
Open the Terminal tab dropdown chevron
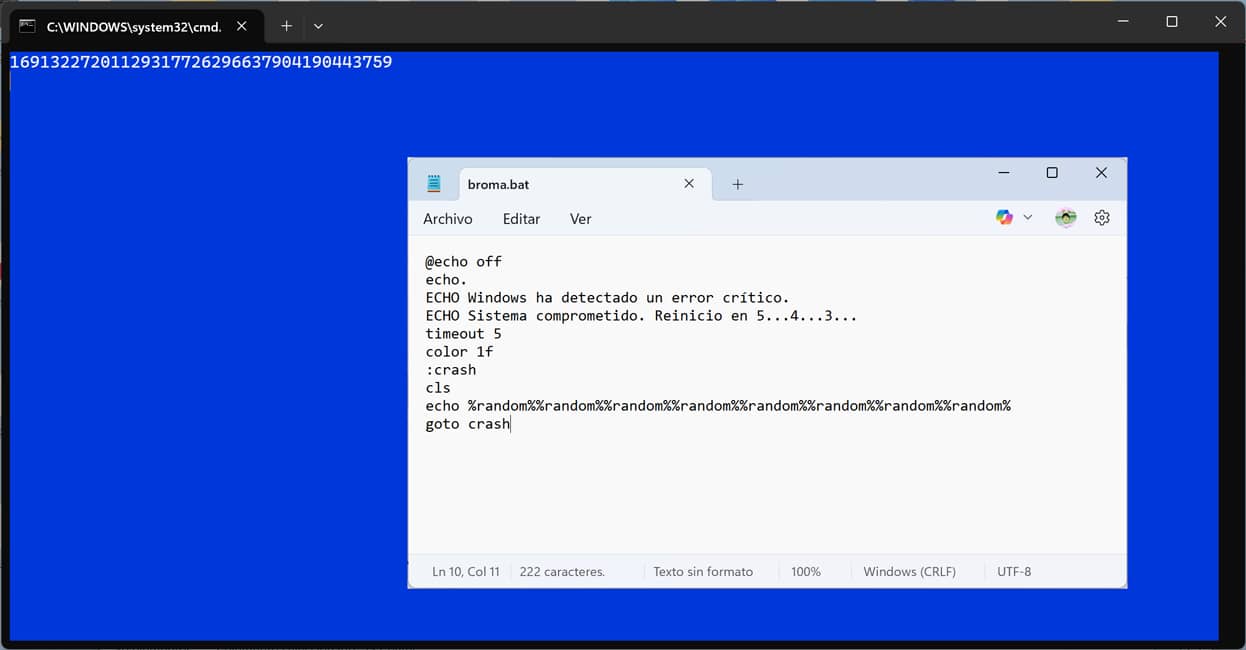point(318,25)
